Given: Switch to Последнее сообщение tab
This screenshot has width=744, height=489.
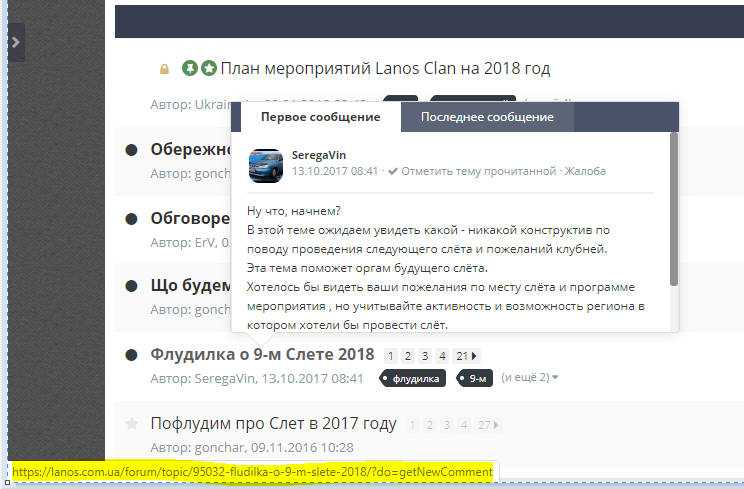Looking at the screenshot, I should (487, 118).
